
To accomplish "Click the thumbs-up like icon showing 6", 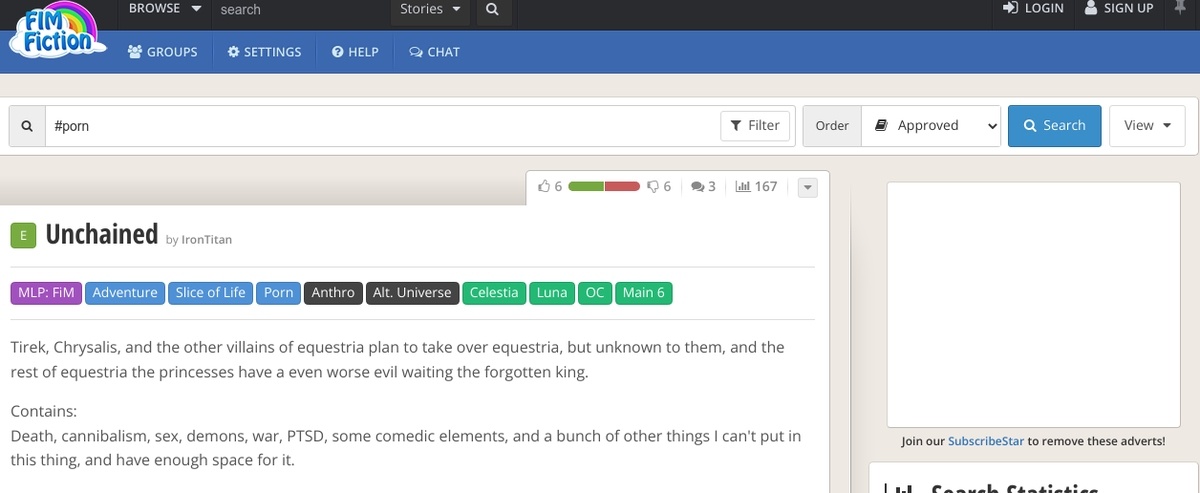I will 544,186.
